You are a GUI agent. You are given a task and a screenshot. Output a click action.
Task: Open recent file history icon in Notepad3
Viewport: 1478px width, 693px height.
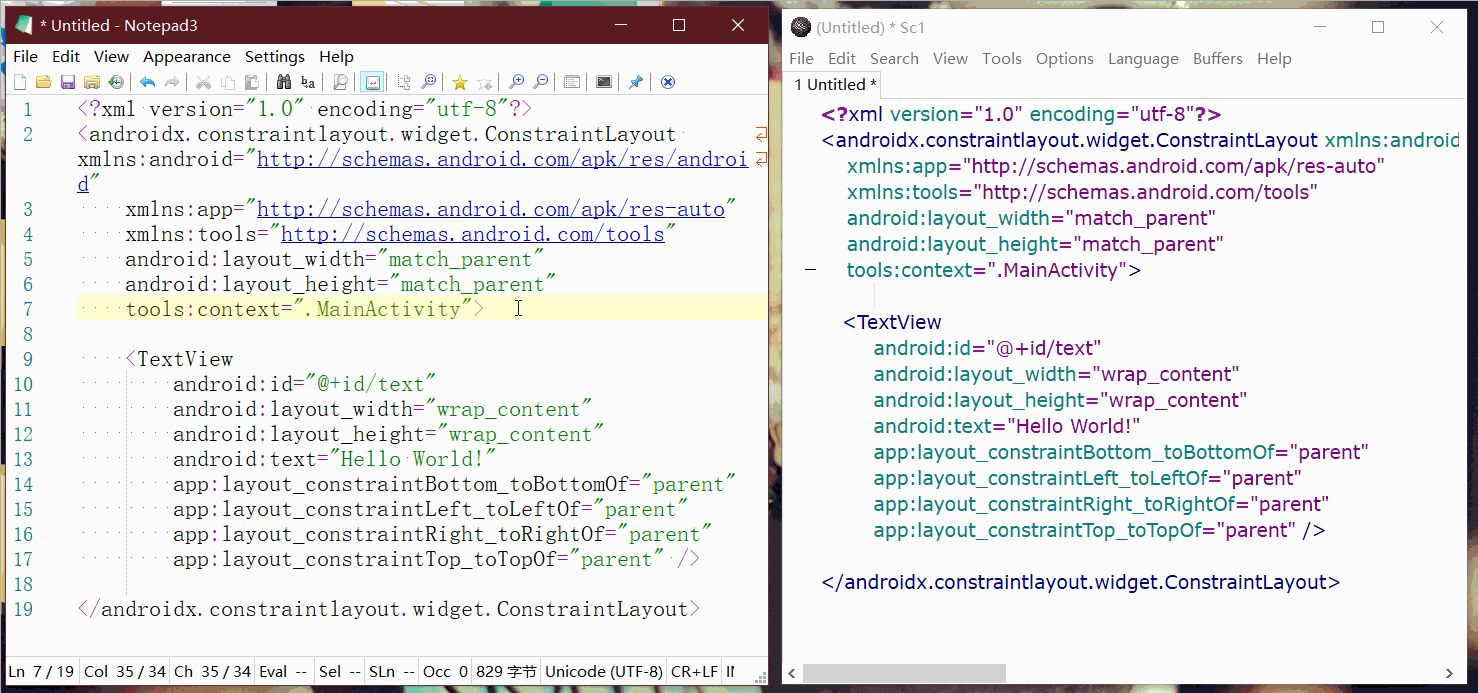[x=116, y=82]
